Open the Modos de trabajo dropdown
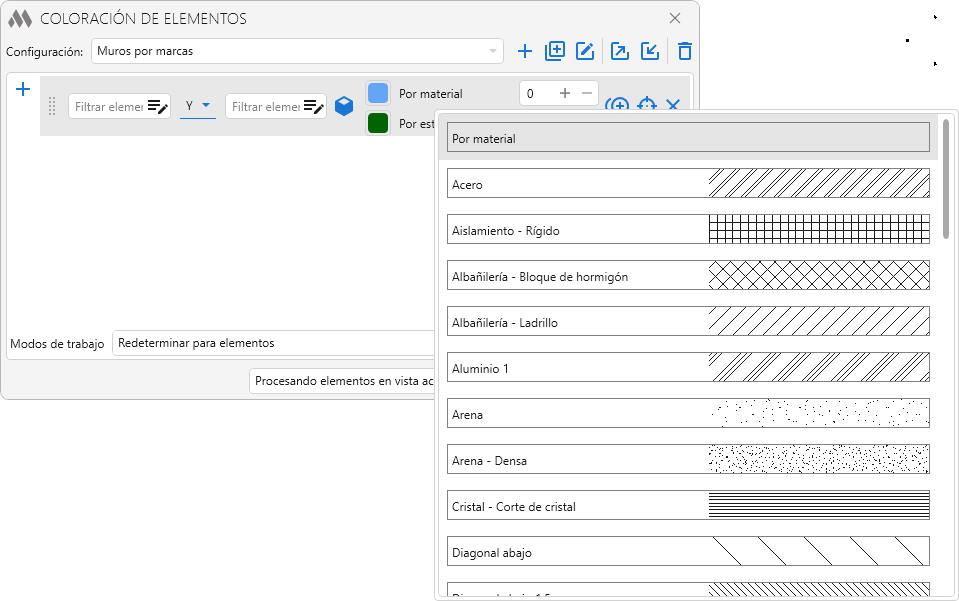The image size is (959, 601). point(270,343)
